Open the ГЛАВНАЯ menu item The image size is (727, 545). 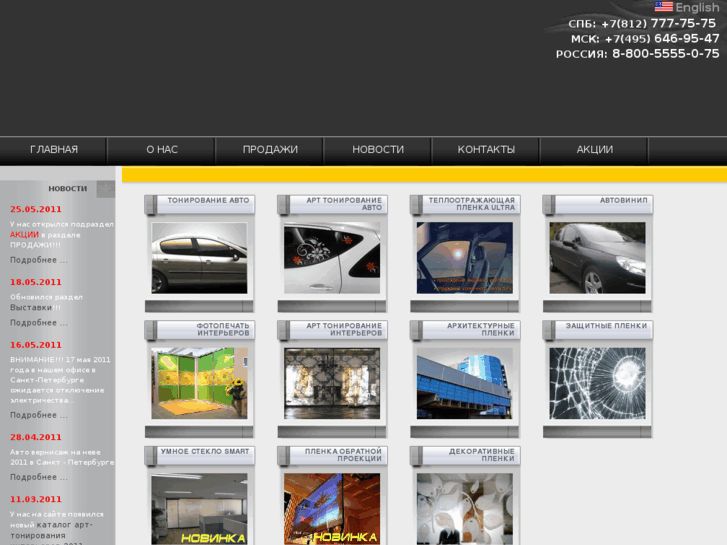(x=54, y=149)
